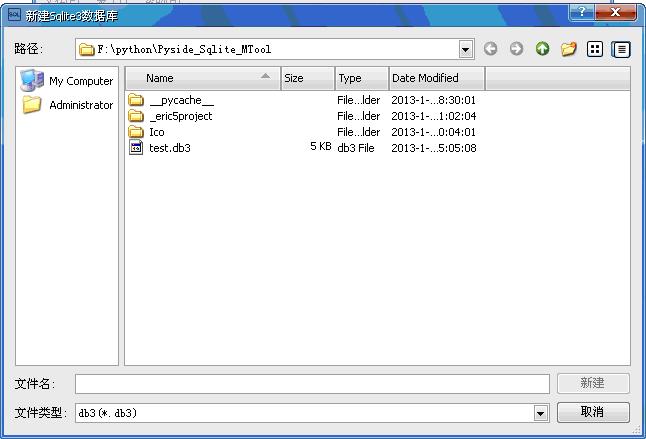Click date 2013-1-...1:02:04 cell
The width and height of the screenshot is (646, 439).
tap(433, 116)
